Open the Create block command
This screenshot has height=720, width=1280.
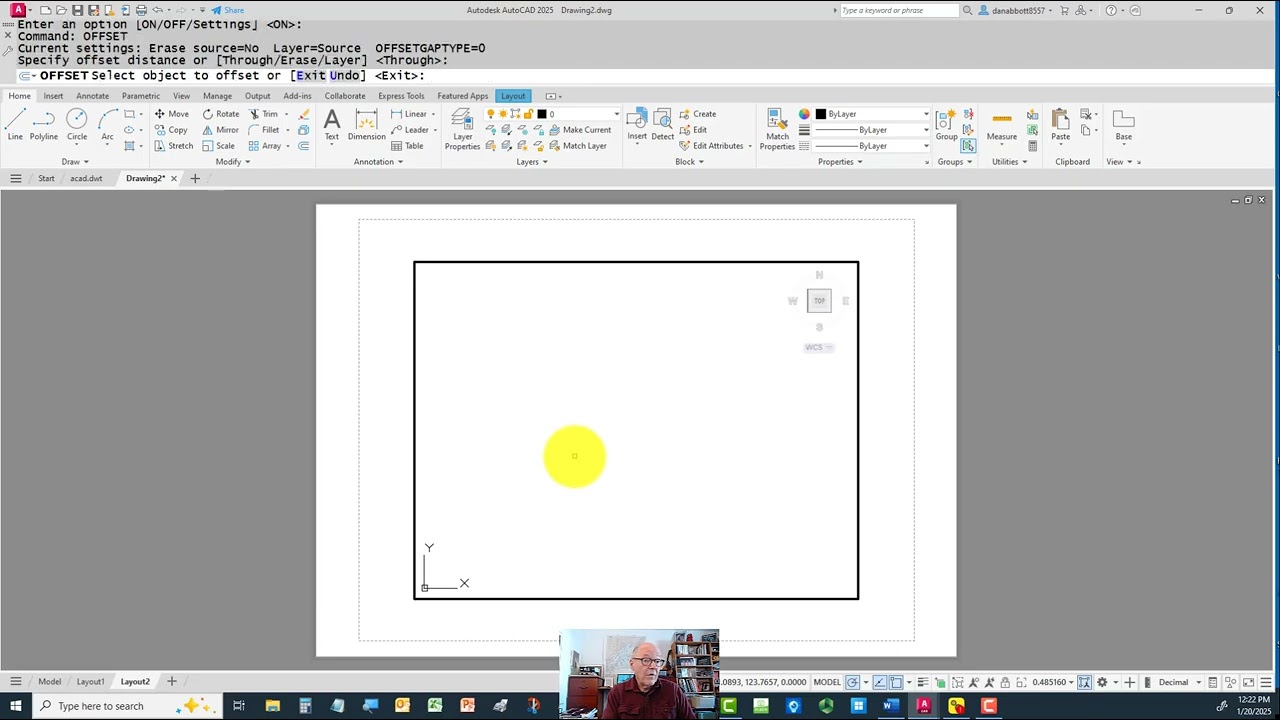(697, 114)
